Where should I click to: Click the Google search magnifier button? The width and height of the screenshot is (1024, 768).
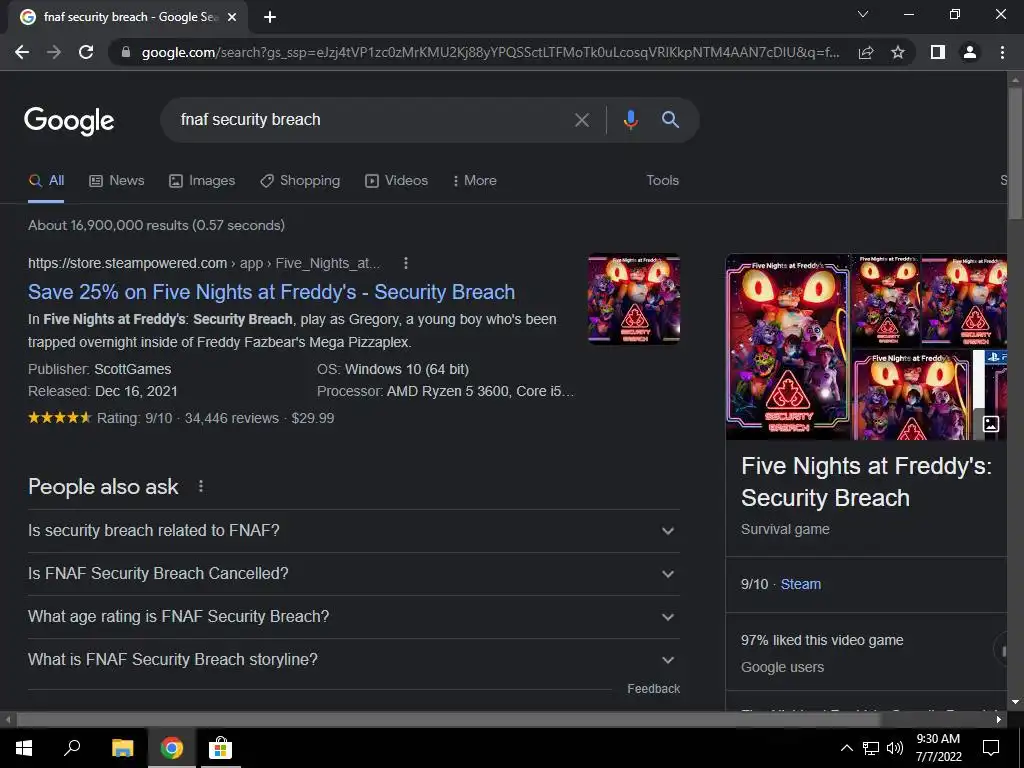pyautogui.click(x=671, y=120)
